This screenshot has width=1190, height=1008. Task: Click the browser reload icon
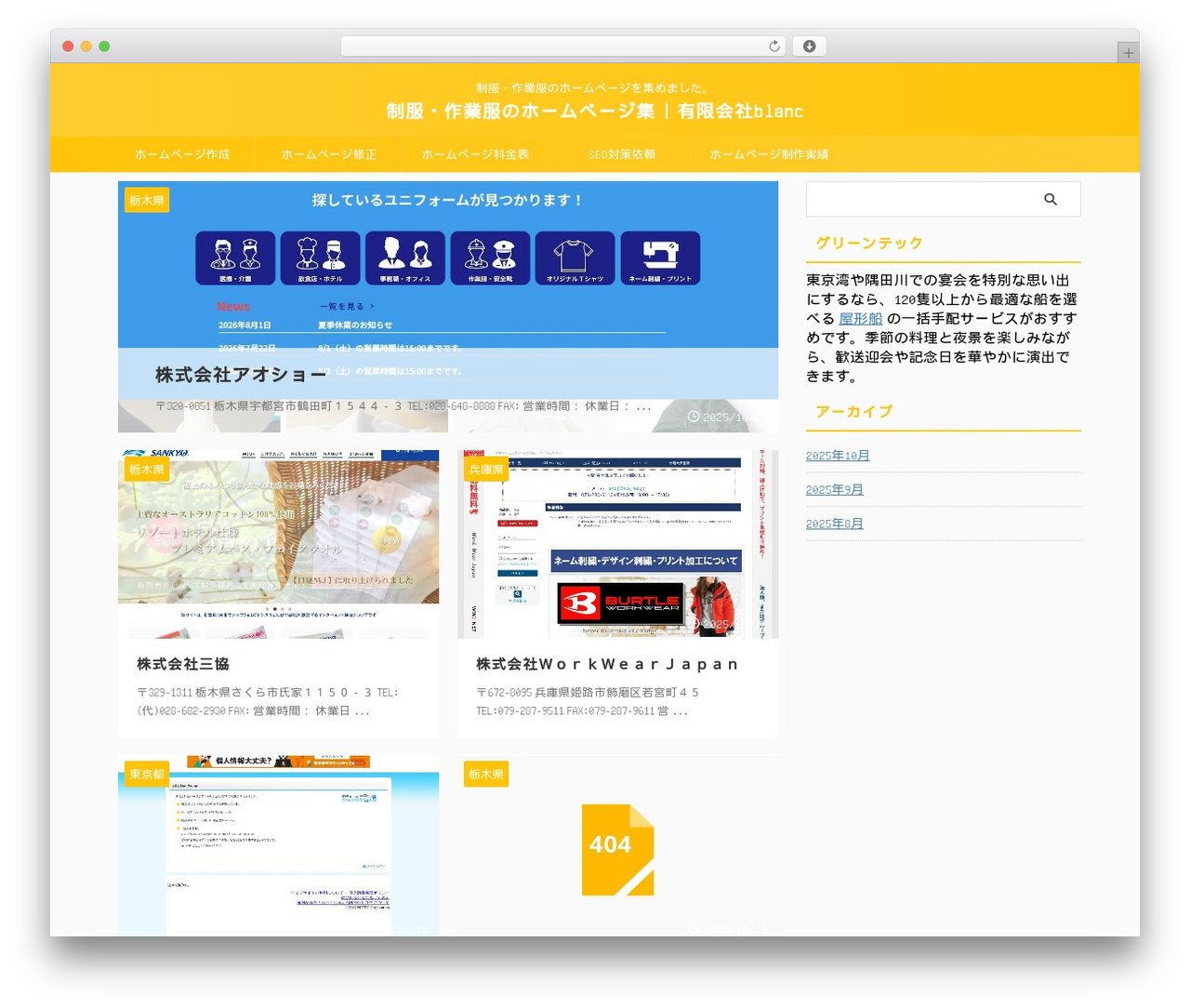pyautogui.click(x=773, y=46)
